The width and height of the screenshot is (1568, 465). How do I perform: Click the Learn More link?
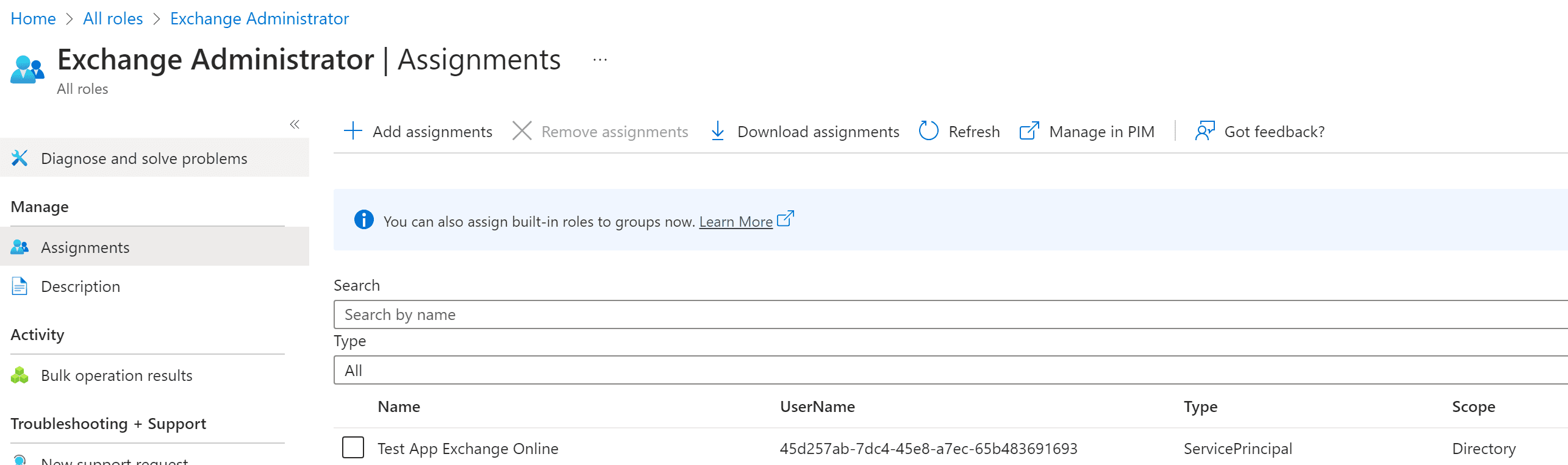click(x=736, y=222)
